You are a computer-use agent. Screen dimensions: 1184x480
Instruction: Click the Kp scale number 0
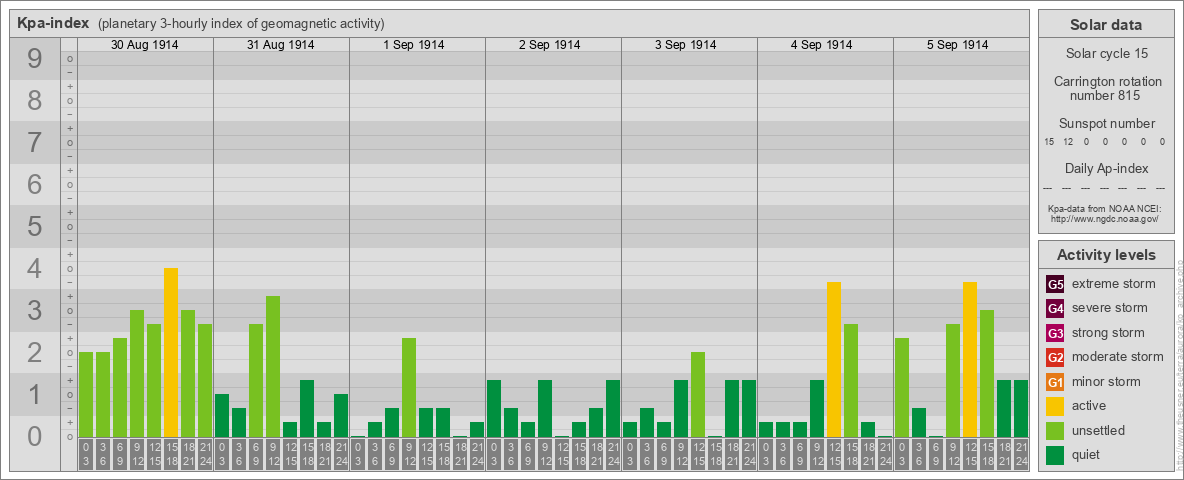coord(34,436)
